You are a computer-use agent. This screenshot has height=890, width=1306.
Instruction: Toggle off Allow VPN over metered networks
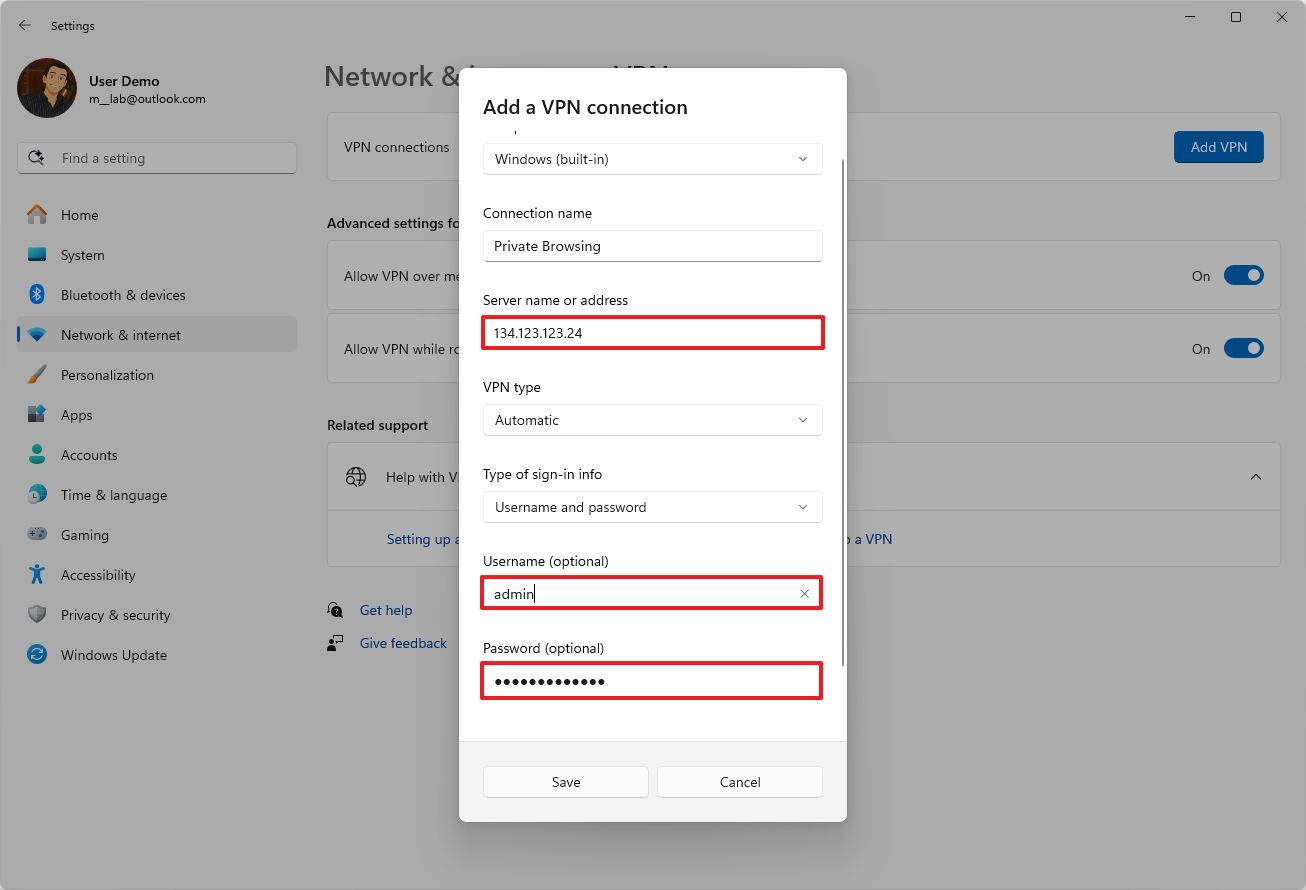coord(1243,274)
